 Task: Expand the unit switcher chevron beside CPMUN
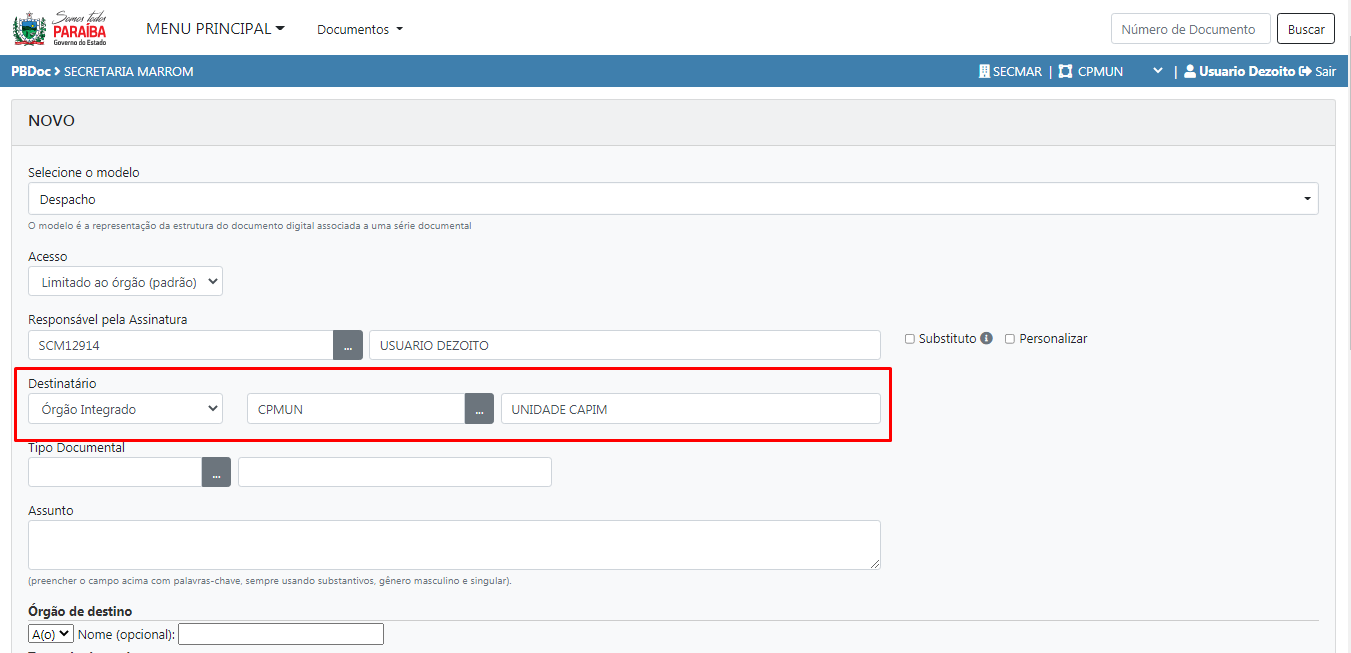(1158, 72)
